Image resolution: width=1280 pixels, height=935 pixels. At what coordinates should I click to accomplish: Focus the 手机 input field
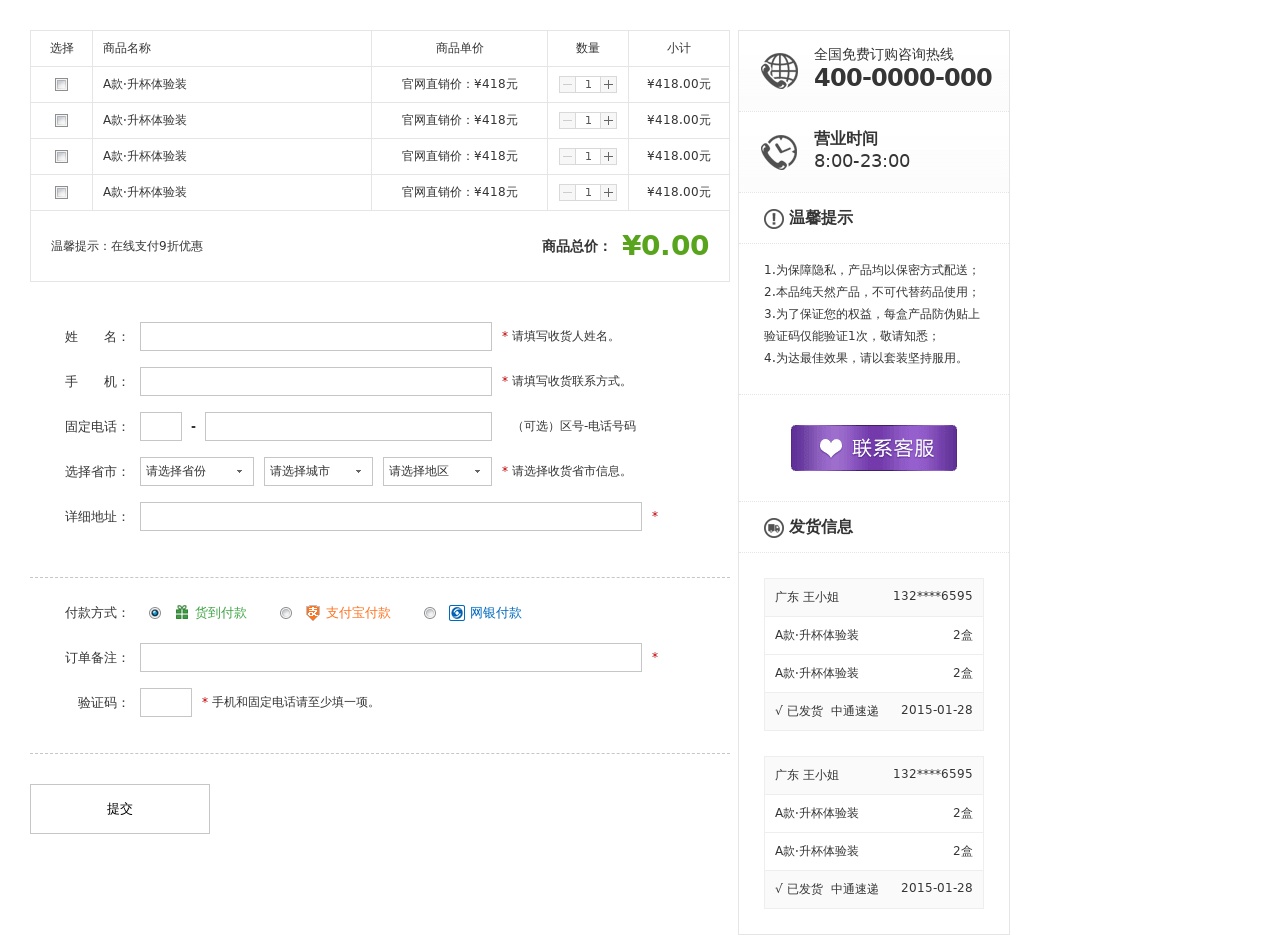[316, 382]
